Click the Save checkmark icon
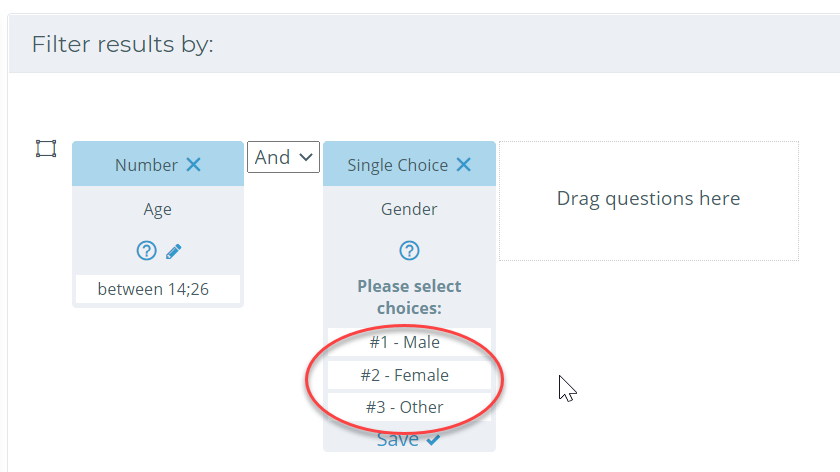Screen dimensions: 840x472 [x=433, y=440]
